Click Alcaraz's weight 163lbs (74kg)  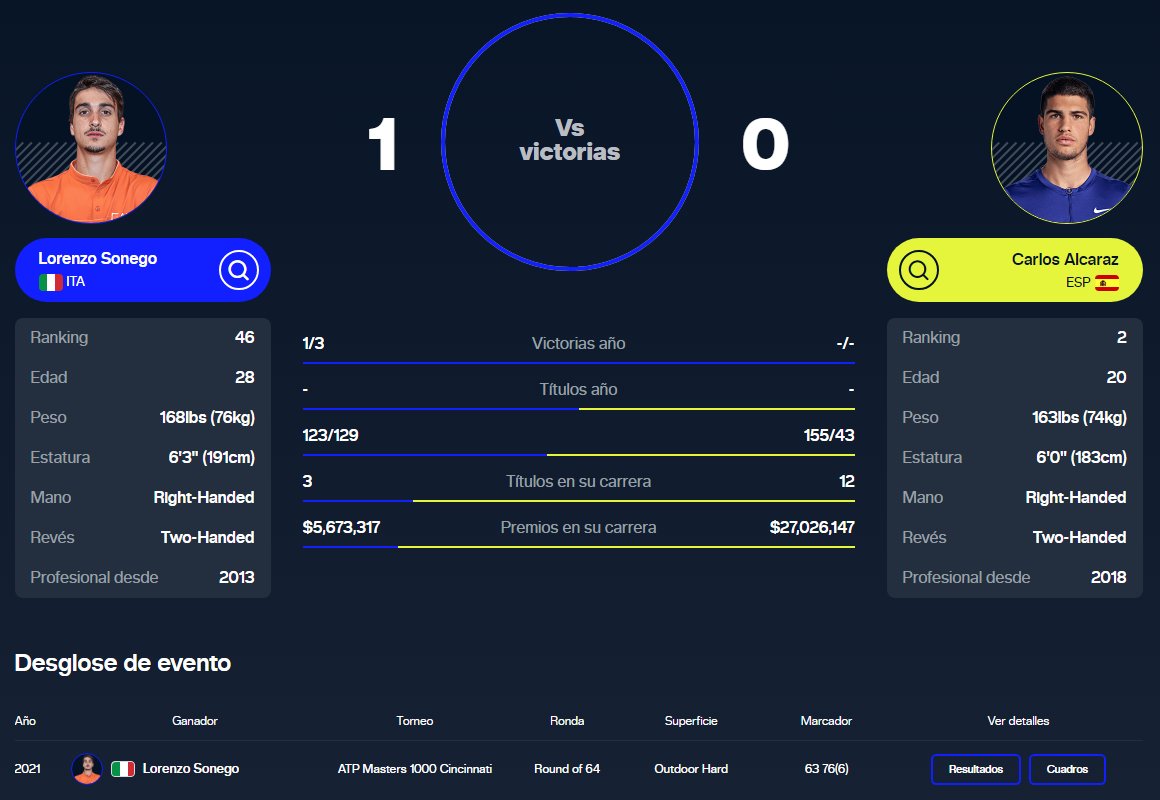click(1079, 417)
